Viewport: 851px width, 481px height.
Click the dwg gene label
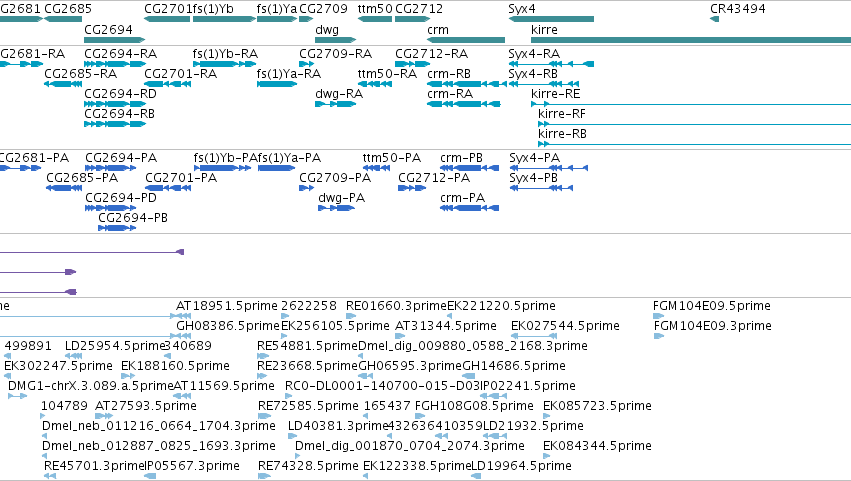(327, 29)
